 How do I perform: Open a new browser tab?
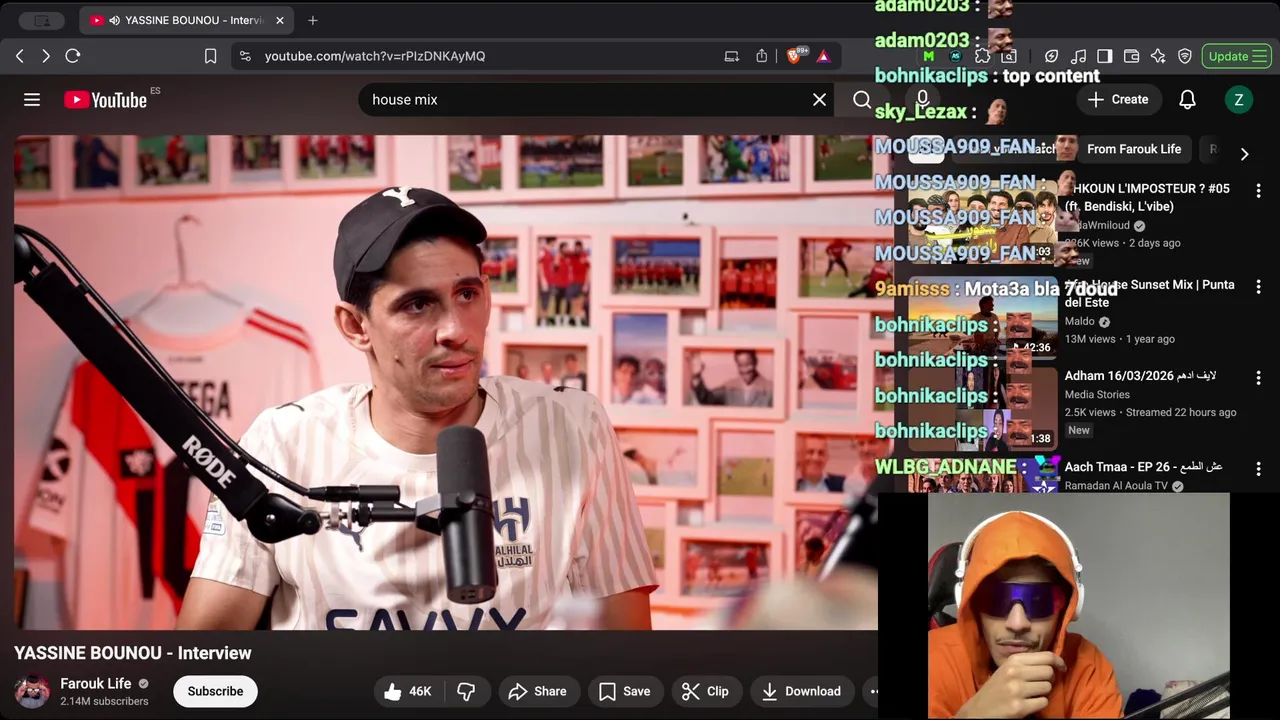(x=313, y=20)
